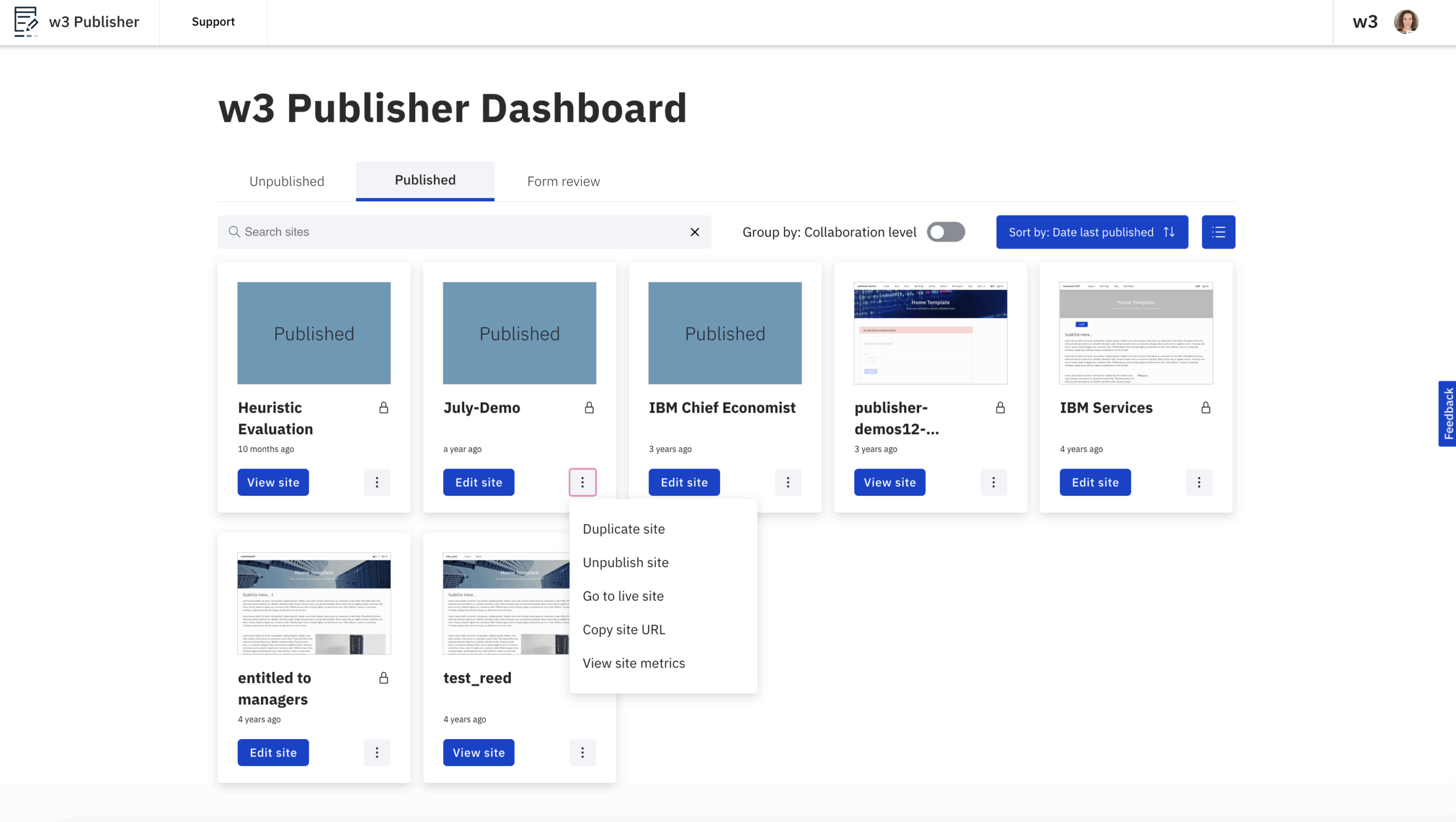Click lock icon on July-Demo card

(x=589, y=408)
